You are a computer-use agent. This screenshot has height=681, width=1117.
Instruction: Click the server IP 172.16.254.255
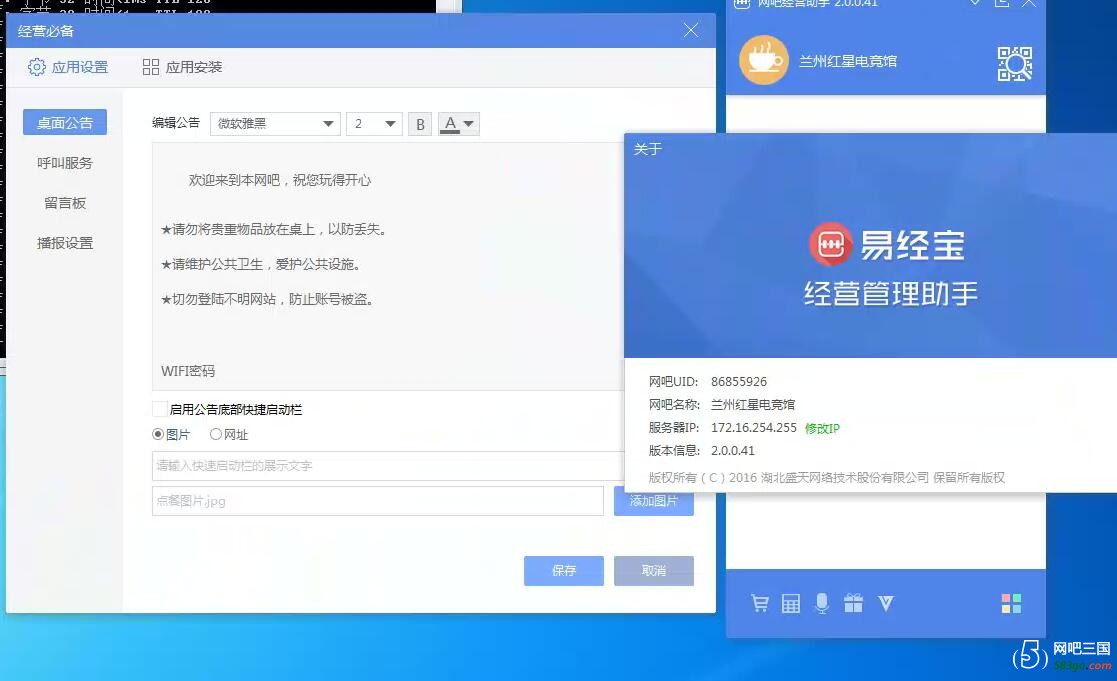pos(754,427)
